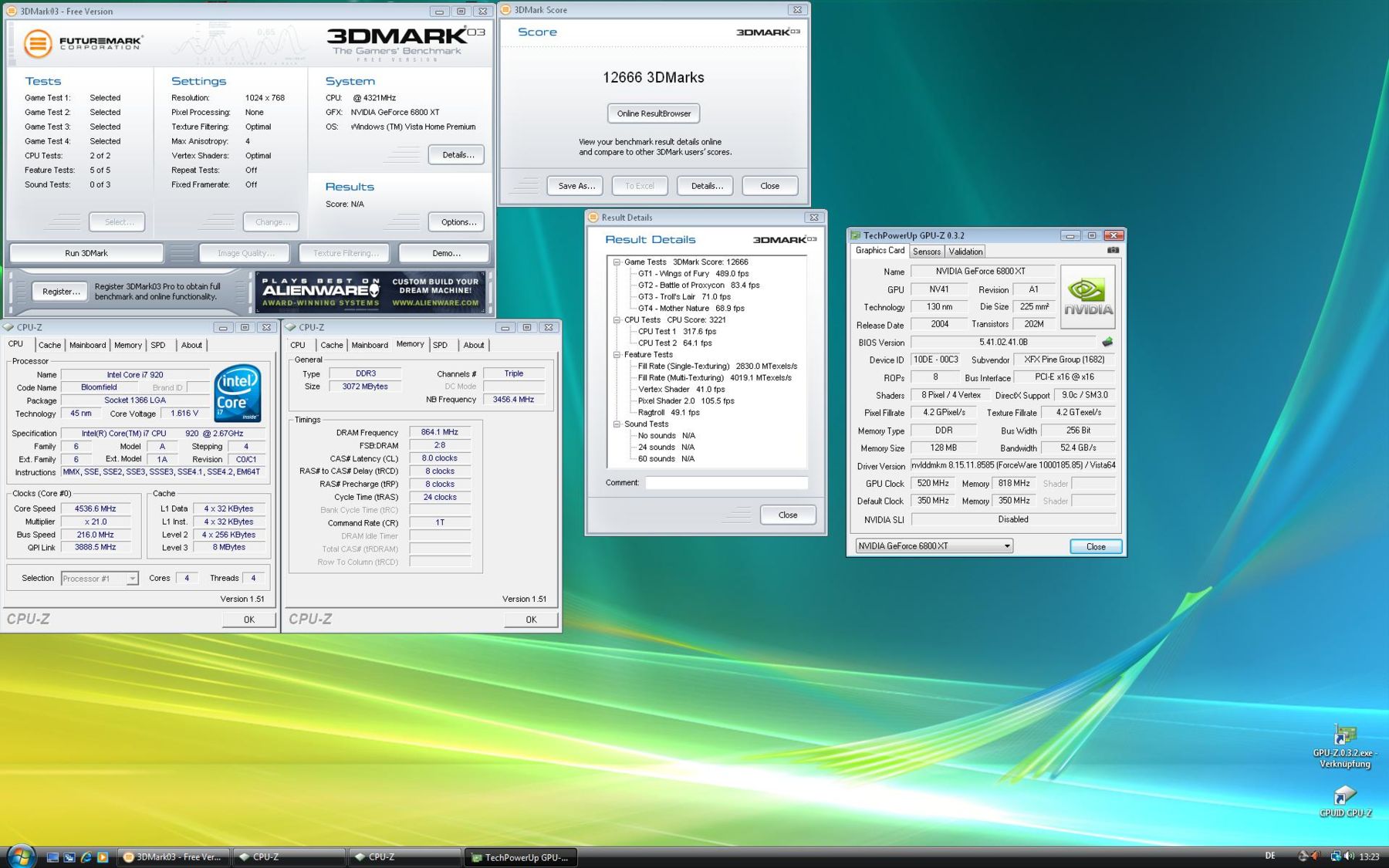Click 3DMark03 main window title icon

[12, 11]
